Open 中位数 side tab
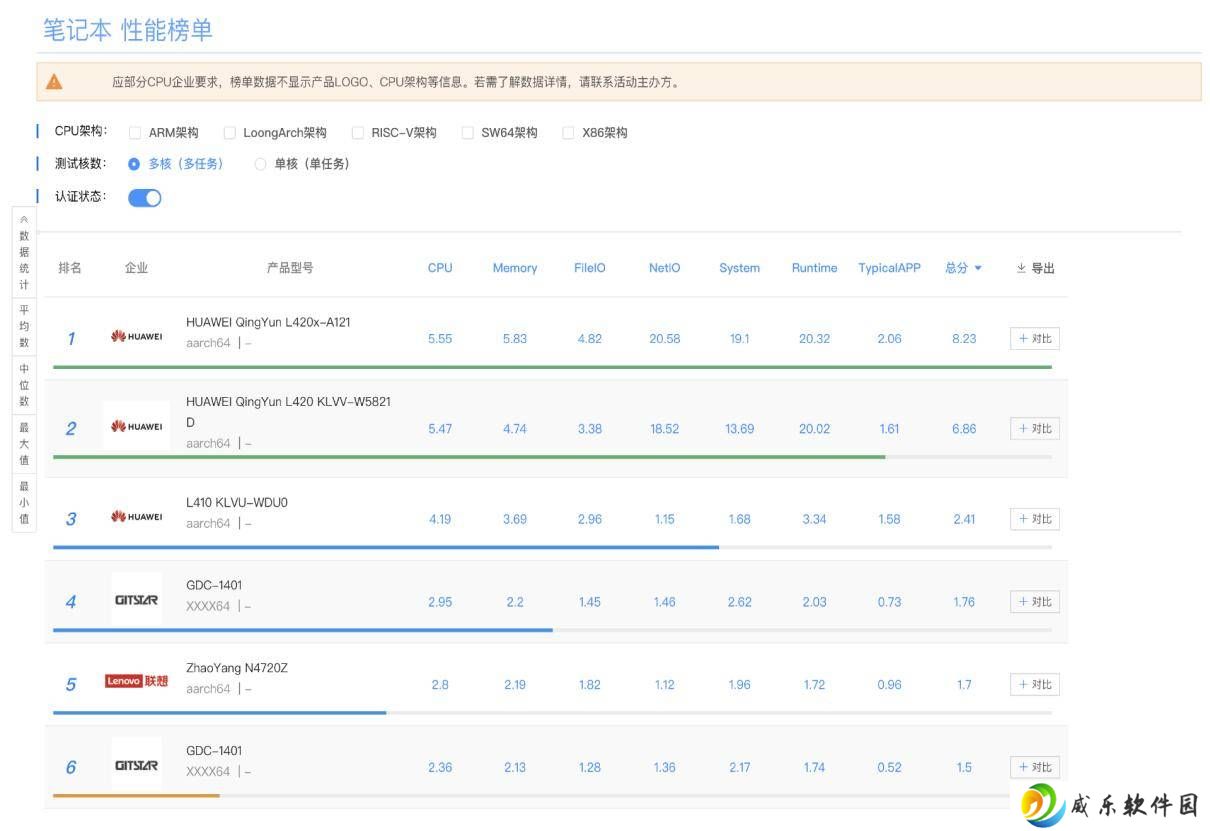The image size is (1210, 831). tap(24, 385)
